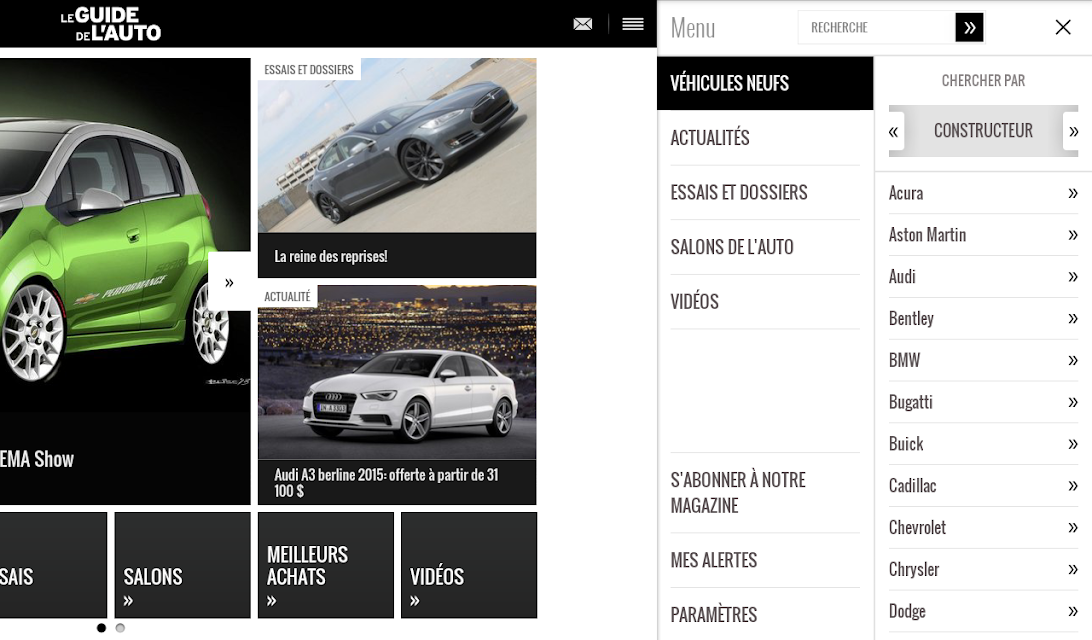Open PARAMÈTRES menu item
The image size is (1092, 640).
click(765, 614)
